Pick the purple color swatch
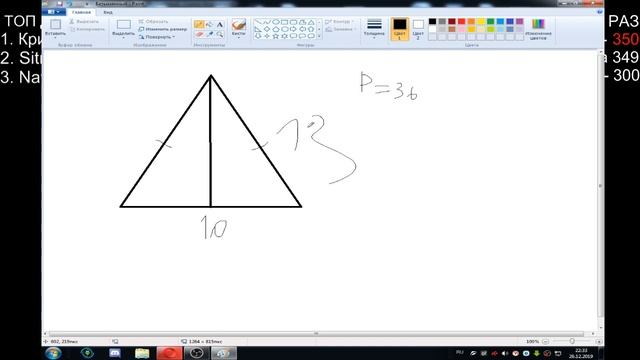Image resolution: width=640 pixels, height=360 pixels. click(520, 22)
